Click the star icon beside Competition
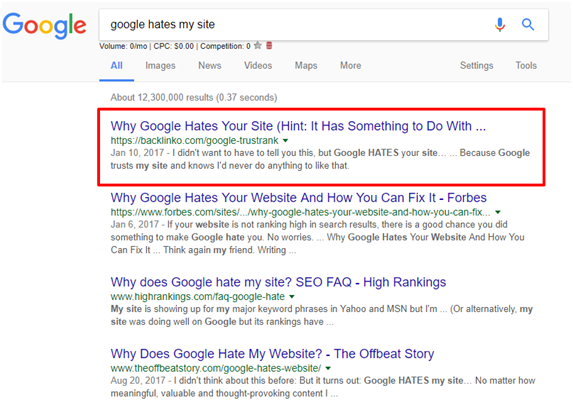This screenshot has width=573, height=402. (258, 46)
